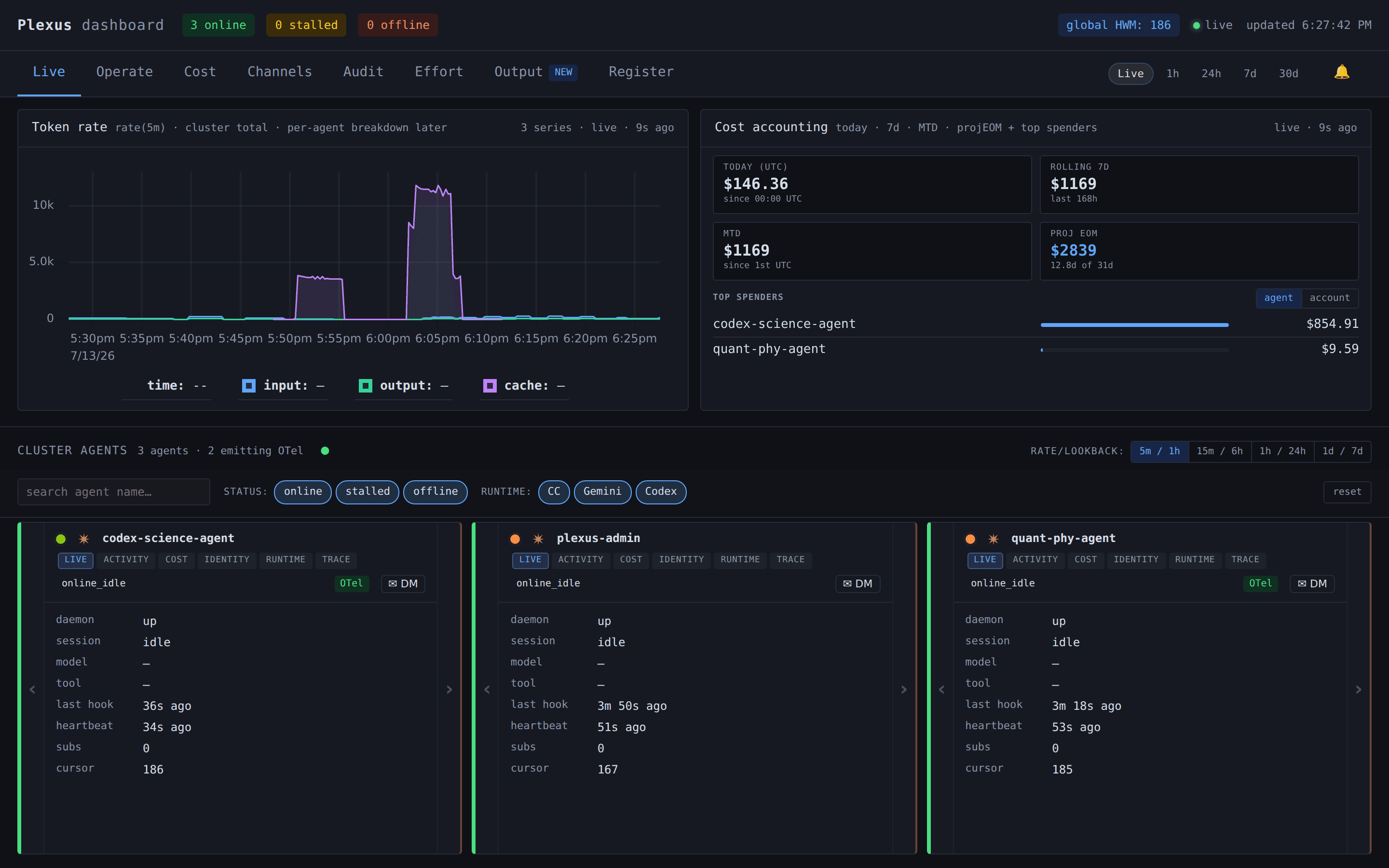This screenshot has width=1389, height=868.
Task: Go to the Effort tab
Action: point(439,72)
